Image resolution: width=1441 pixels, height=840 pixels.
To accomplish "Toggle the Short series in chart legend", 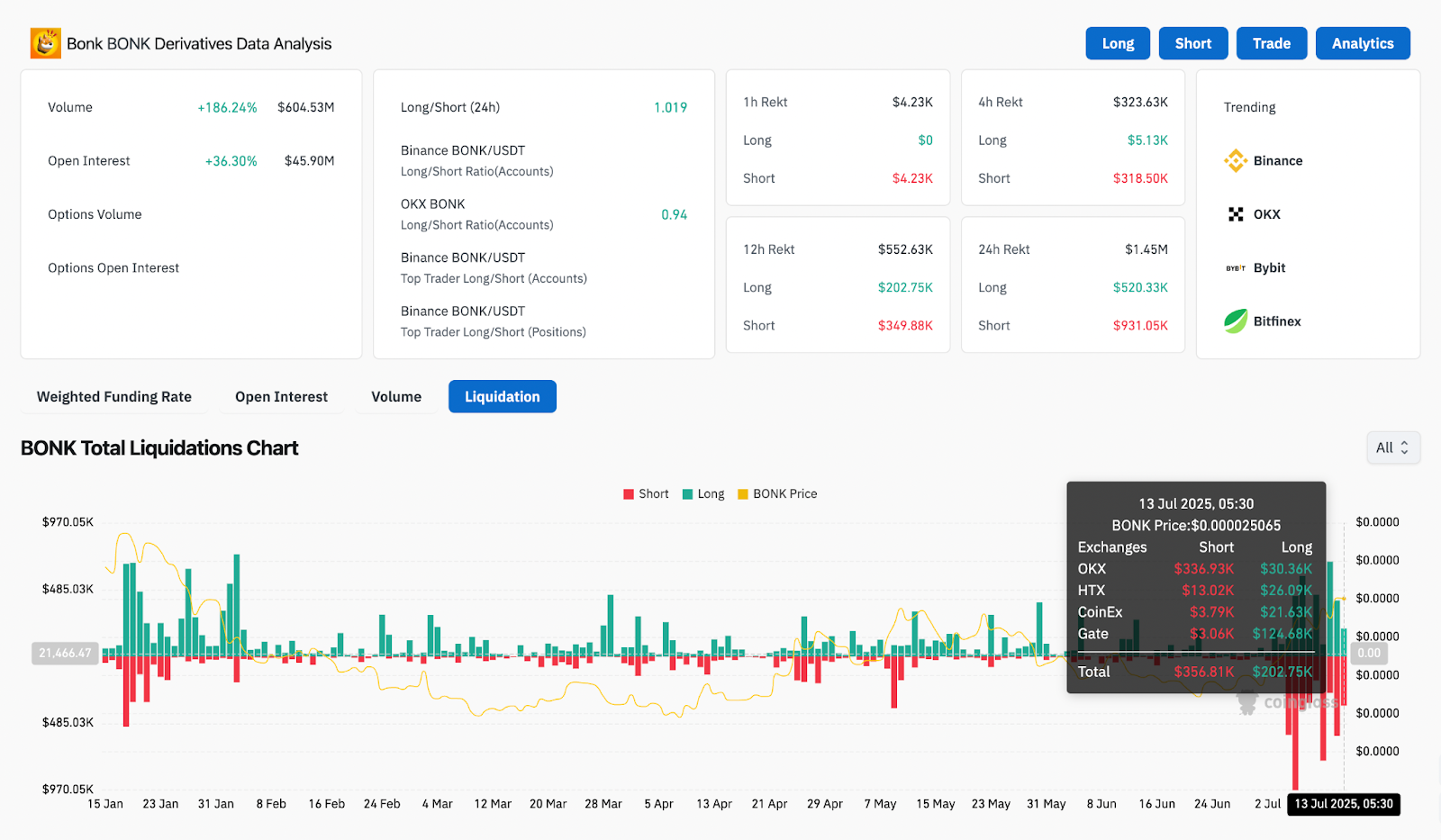I will [x=653, y=494].
